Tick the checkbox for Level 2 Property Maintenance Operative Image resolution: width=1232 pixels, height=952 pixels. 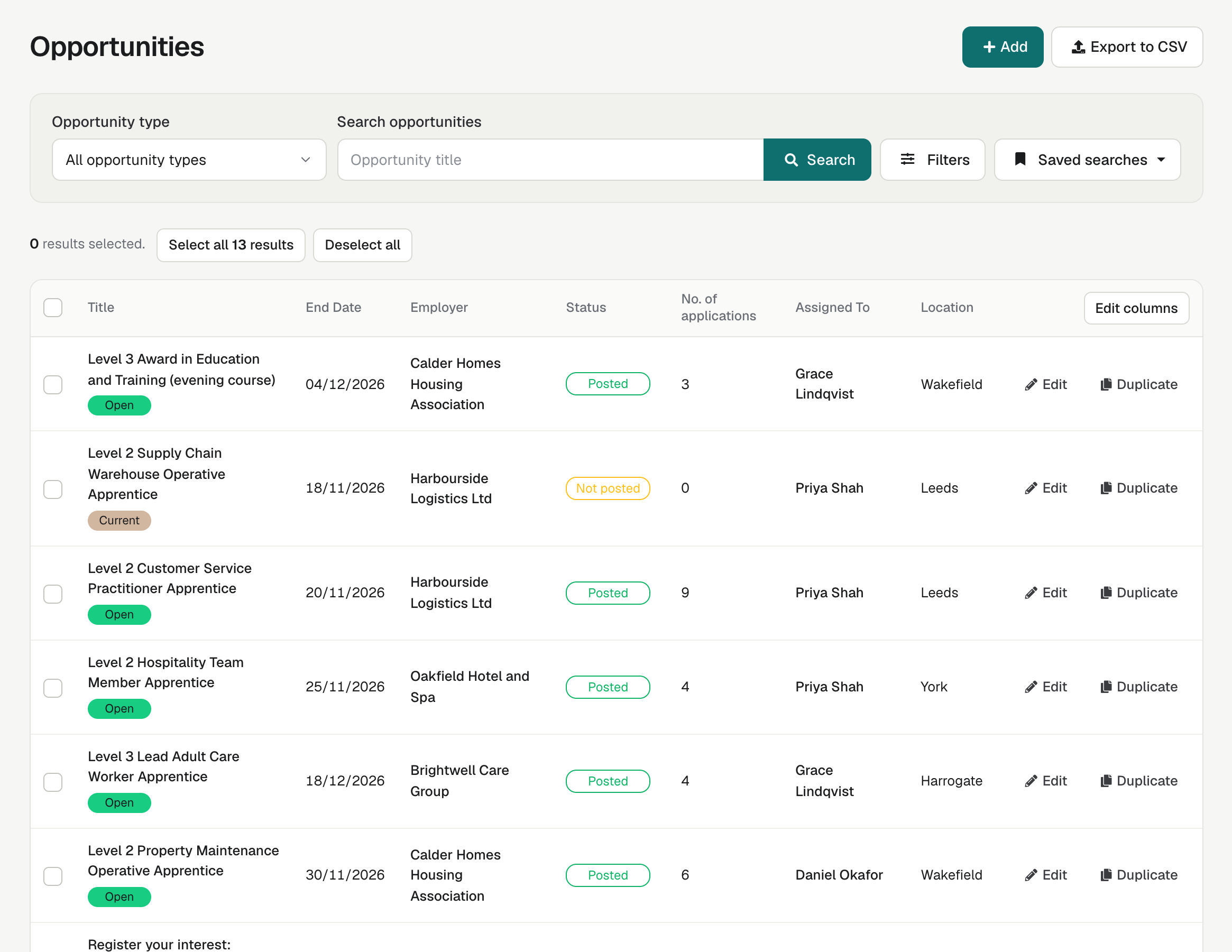point(53,876)
